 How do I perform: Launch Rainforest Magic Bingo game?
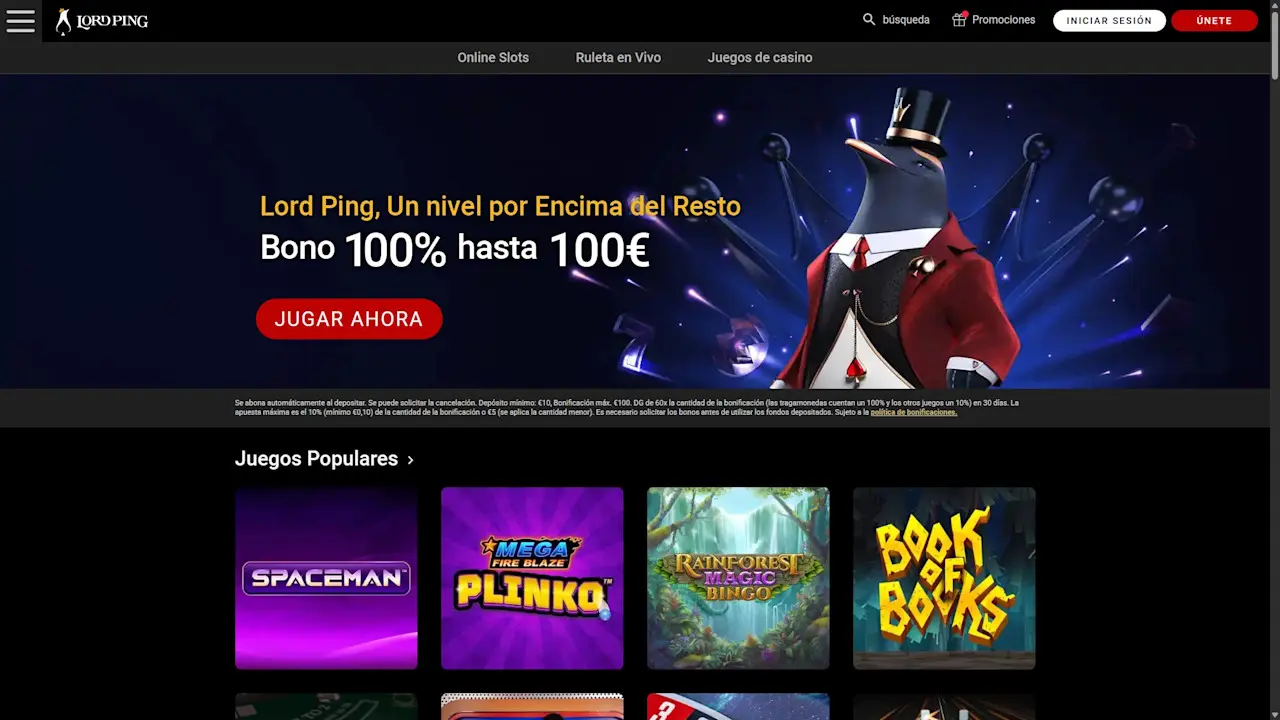pyautogui.click(x=738, y=578)
